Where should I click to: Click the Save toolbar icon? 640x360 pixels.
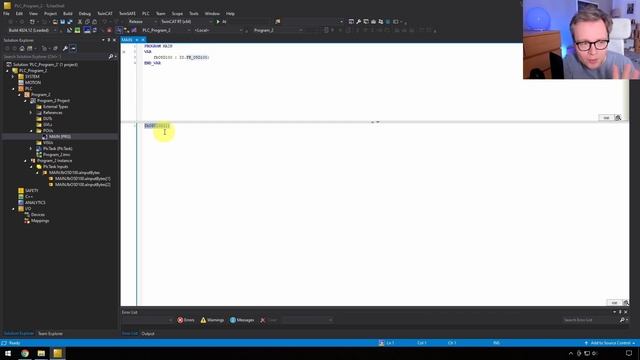[62, 22]
